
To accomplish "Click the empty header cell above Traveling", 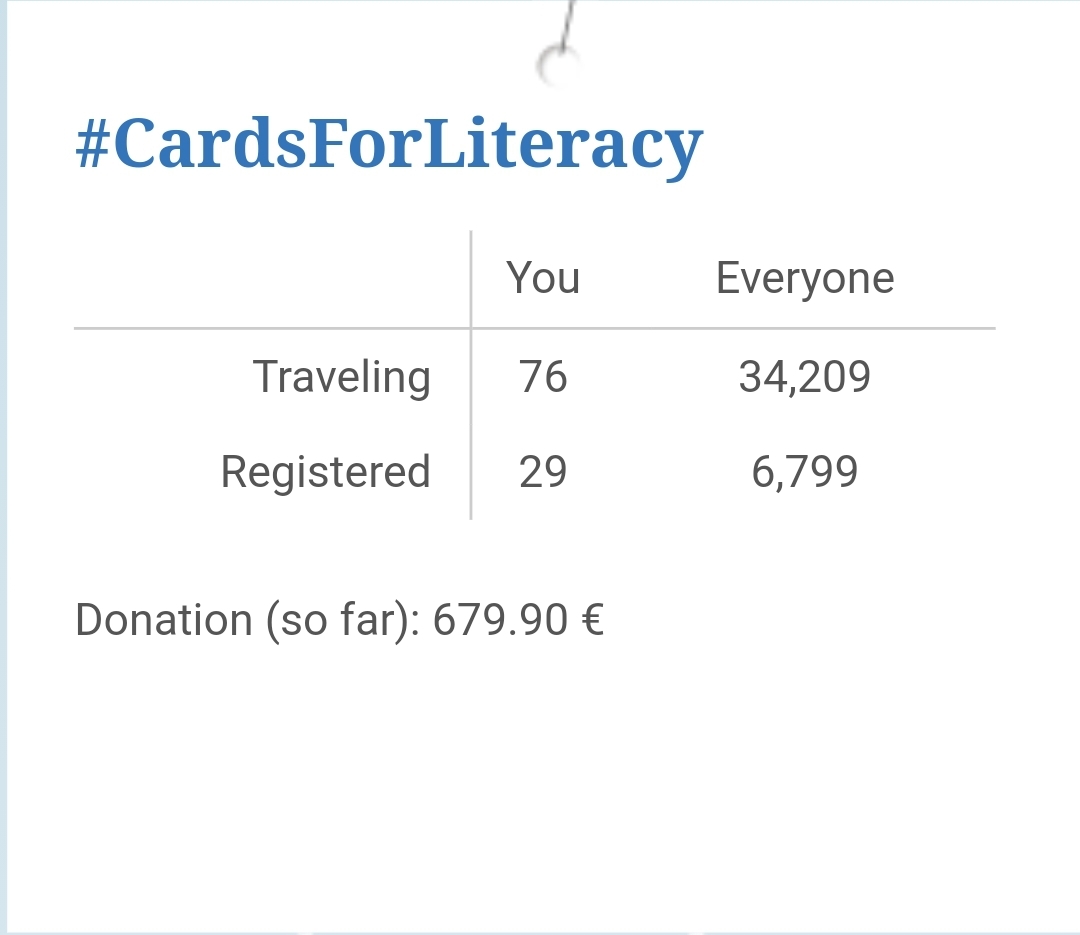I will point(272,279).
